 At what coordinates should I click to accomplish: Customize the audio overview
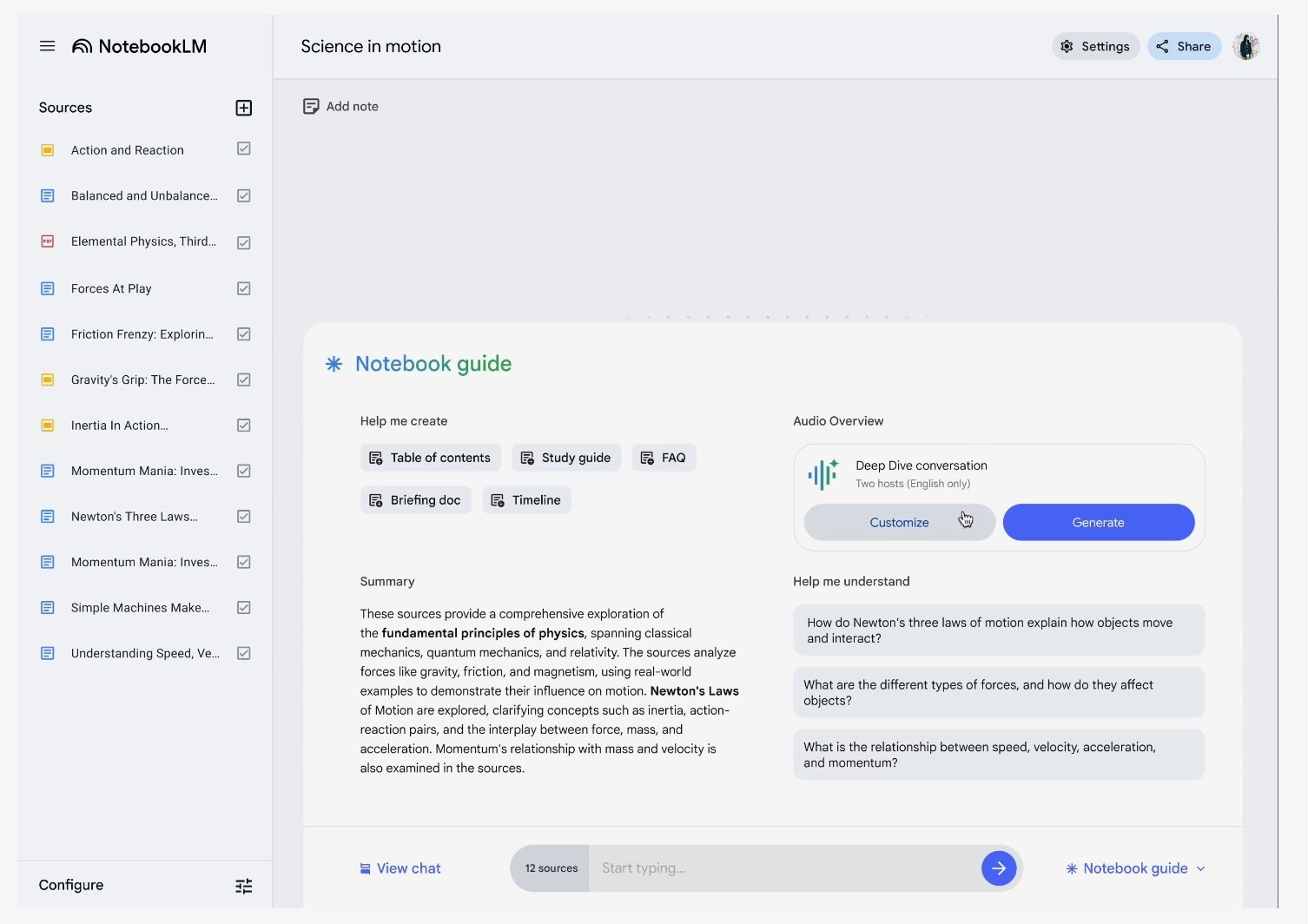pyautogui.click(x=899, y=523)
